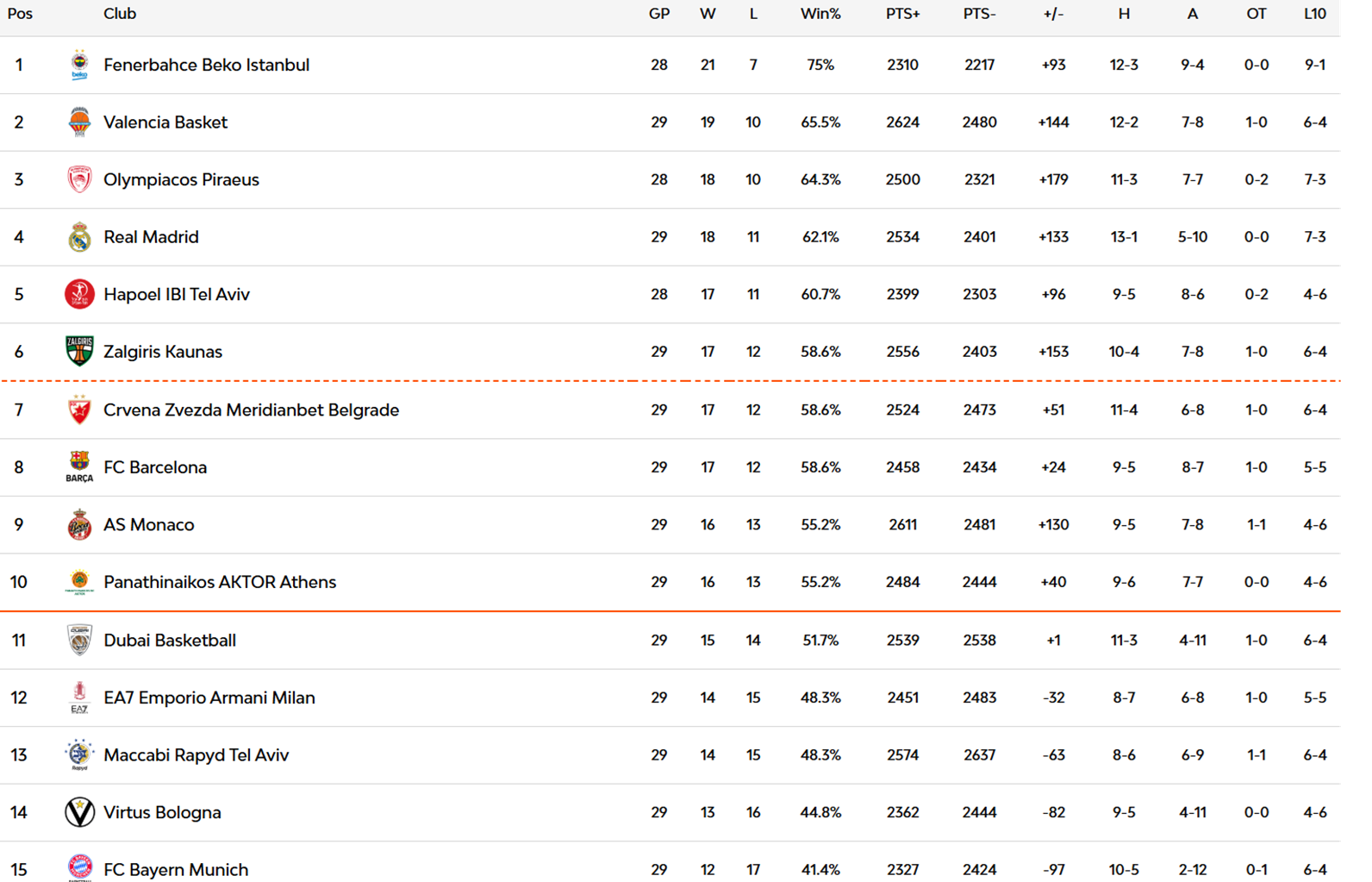Click the Zalgiris Kaunas green logo
Image resolution: width=1372 pixels, height=882 pixels.
tap(79, 352)
